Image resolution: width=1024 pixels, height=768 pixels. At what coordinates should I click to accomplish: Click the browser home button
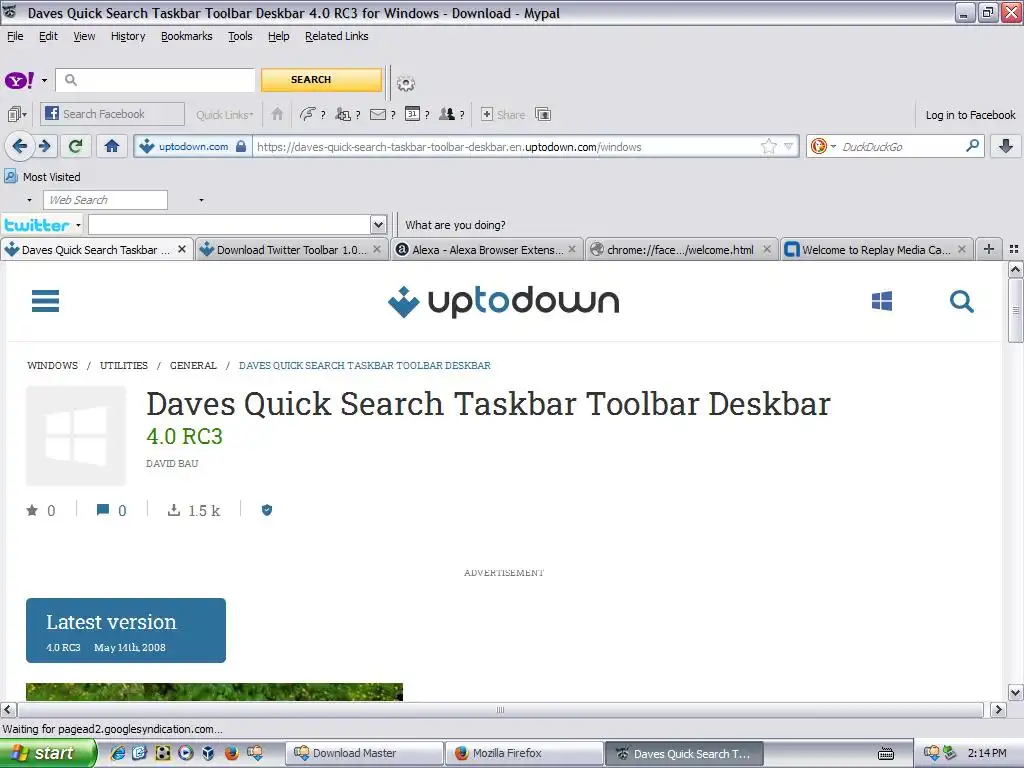point(112,146)
